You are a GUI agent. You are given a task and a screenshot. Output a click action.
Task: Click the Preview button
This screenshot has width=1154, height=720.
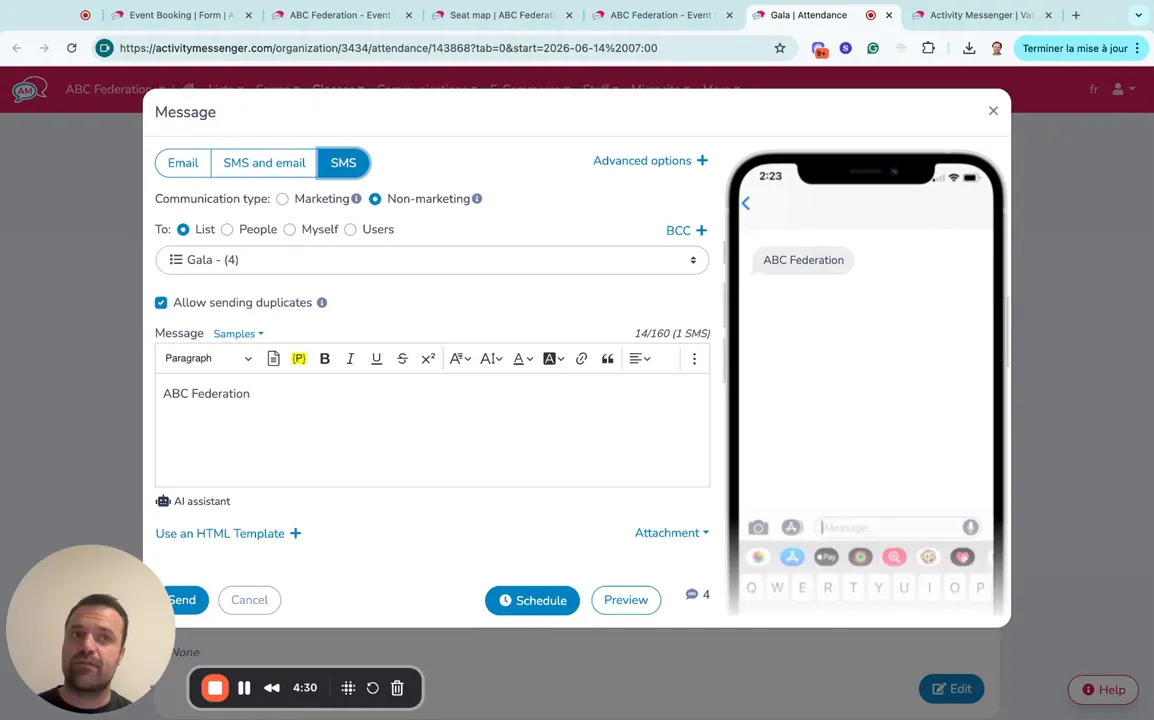tap(626, 600)
